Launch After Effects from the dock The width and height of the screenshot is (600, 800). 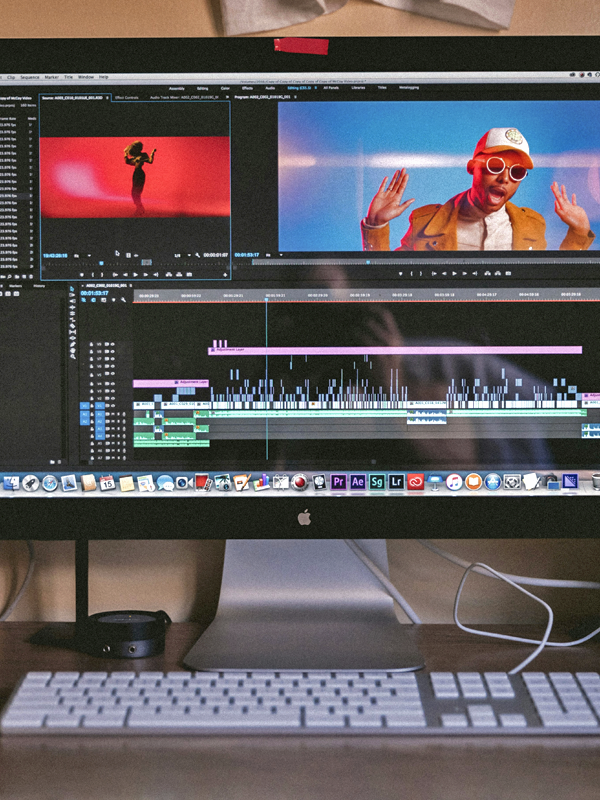pyautogui.click(x=357, y=482)
